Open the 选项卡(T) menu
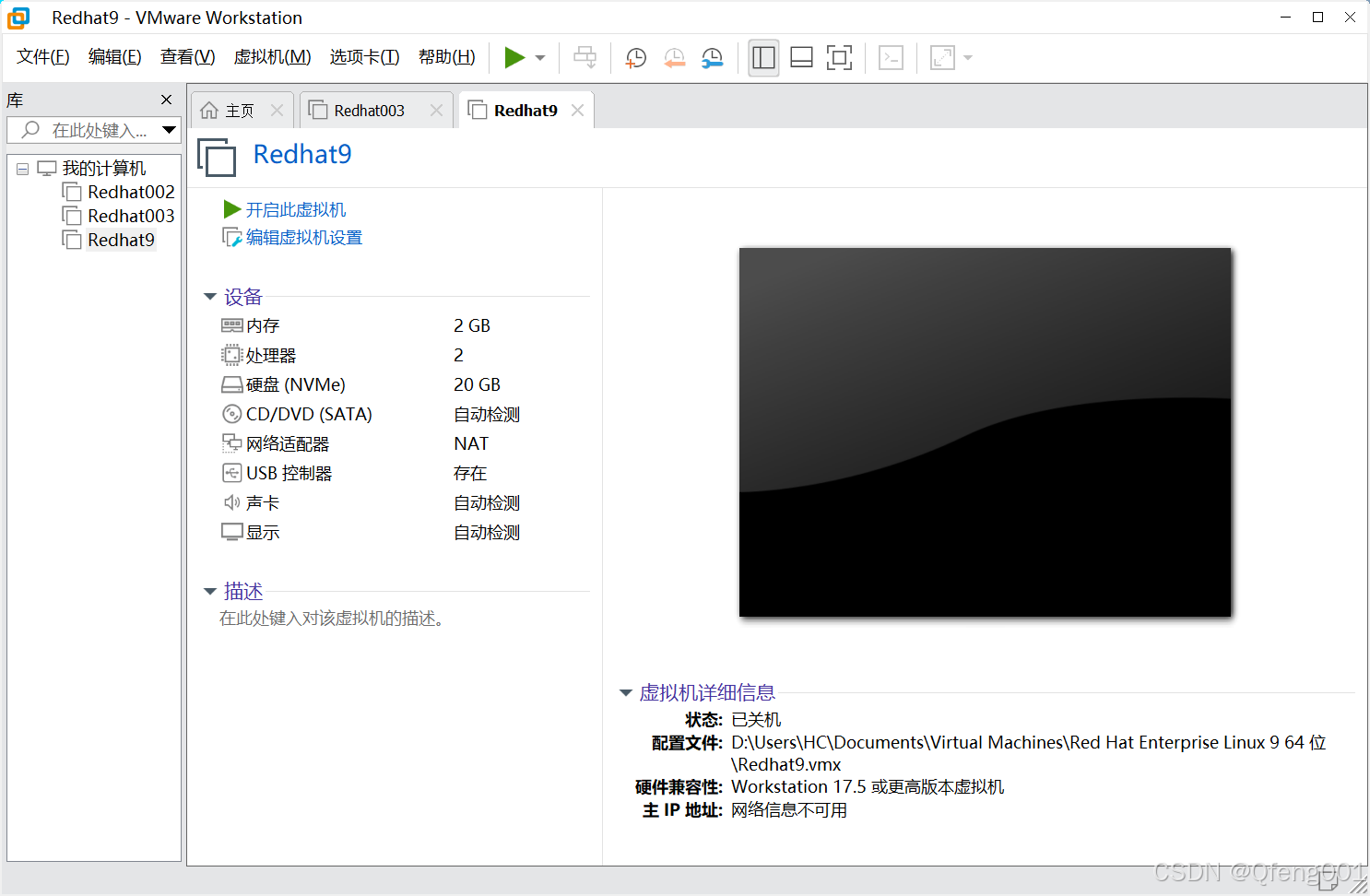This screenshot has width=1370, height=896. point(364,57)
